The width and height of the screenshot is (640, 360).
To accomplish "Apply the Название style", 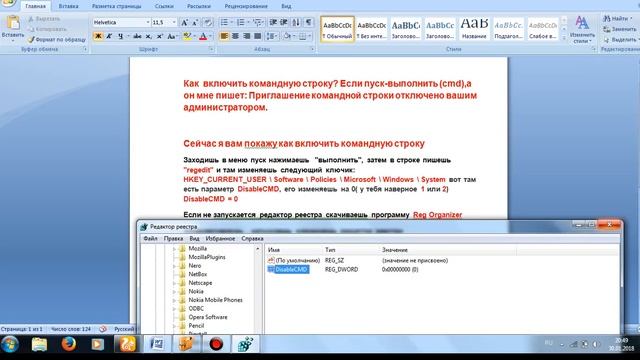I will (x=474, y=29).
